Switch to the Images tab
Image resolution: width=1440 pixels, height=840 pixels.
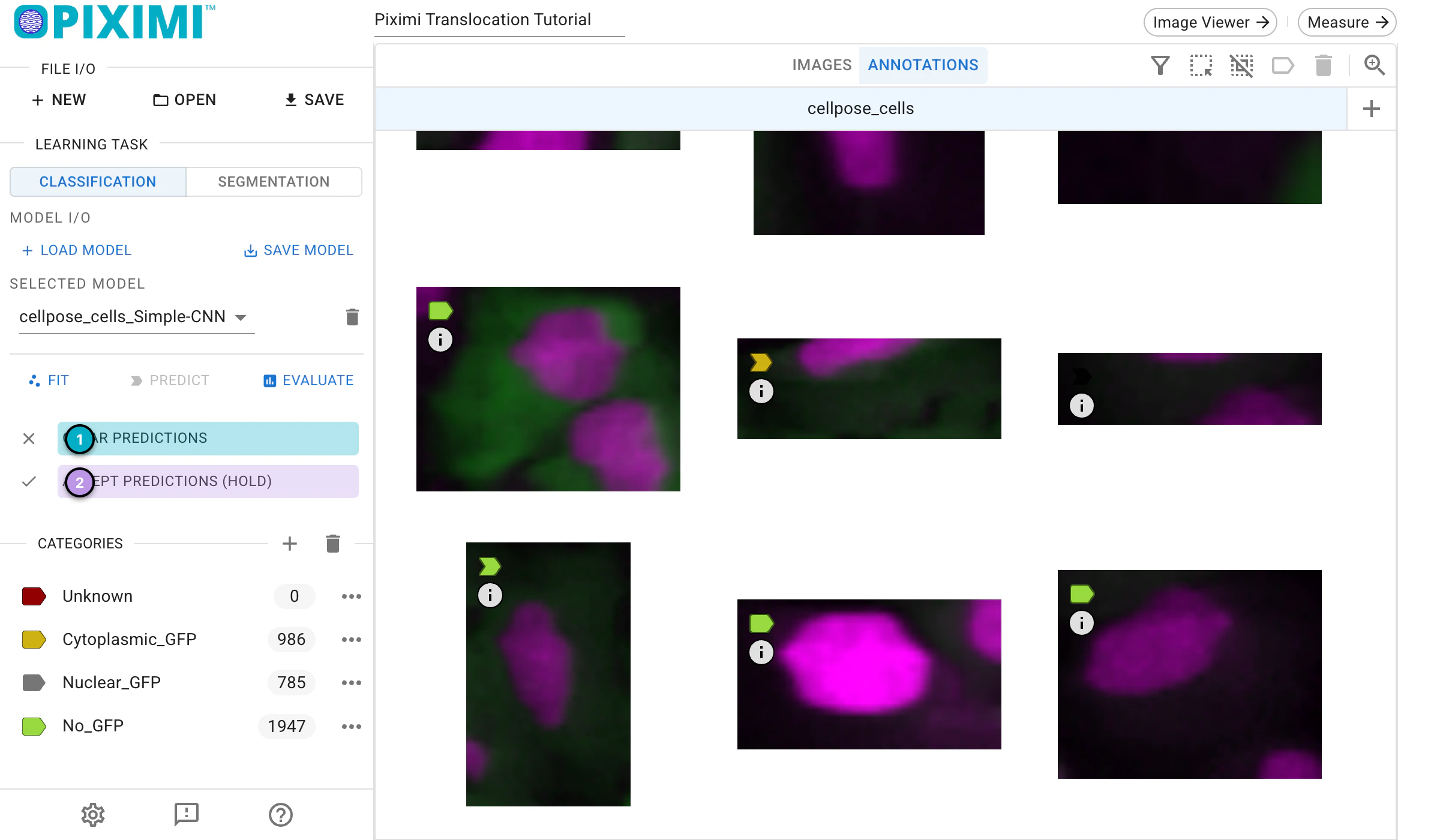[x=821, y=65]
